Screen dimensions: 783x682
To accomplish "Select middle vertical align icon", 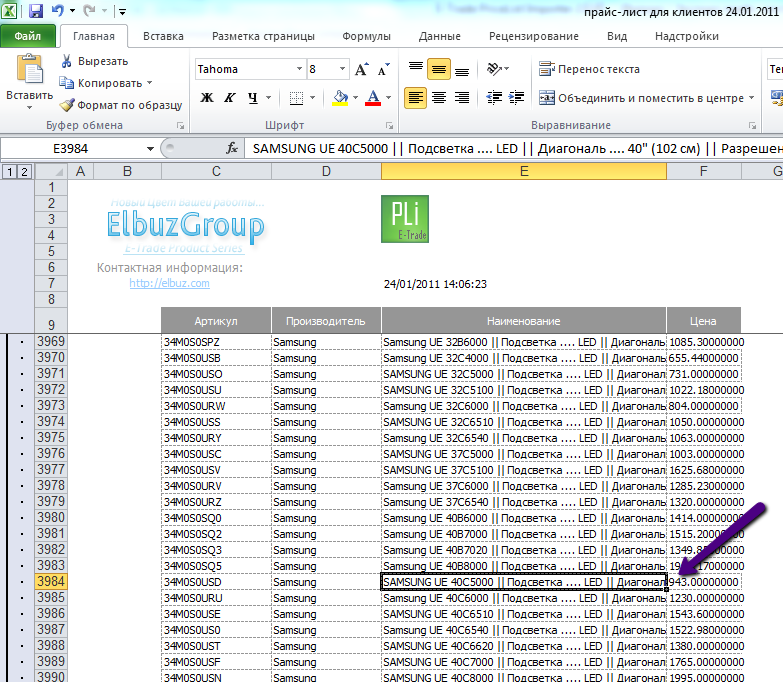I will point(439,69).
